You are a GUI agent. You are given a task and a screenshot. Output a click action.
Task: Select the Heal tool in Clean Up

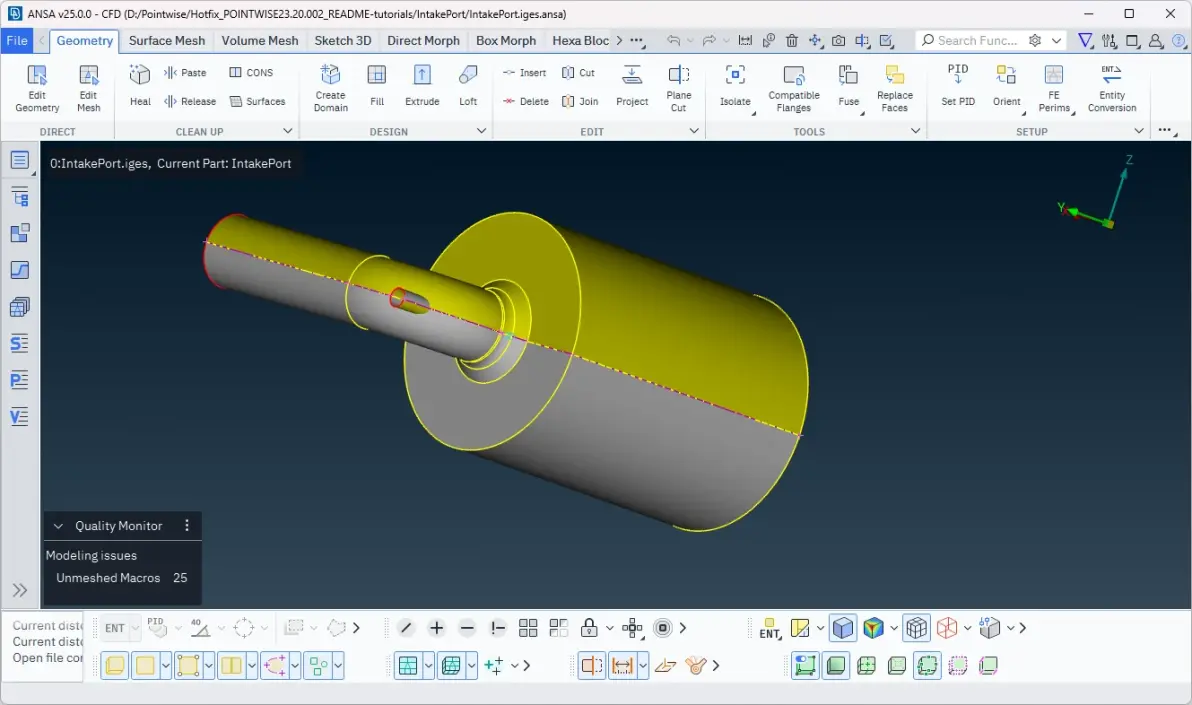click(x=140, y=85)
